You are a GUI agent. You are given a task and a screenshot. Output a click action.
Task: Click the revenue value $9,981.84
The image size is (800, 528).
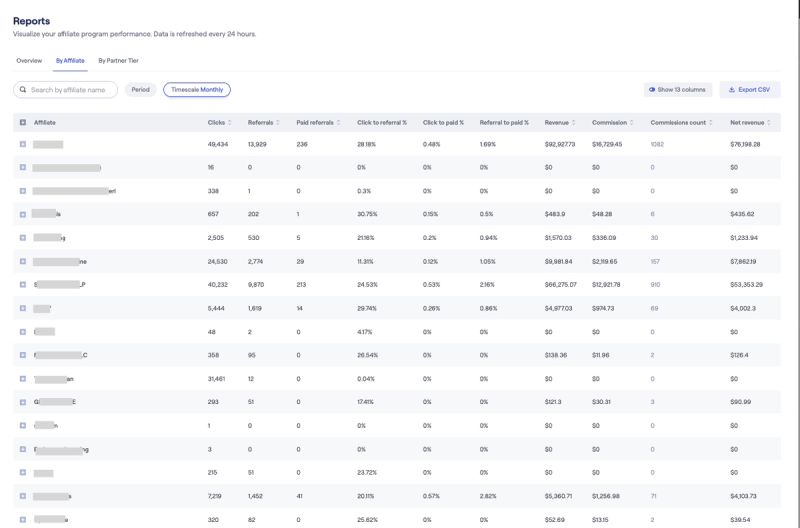click(x=558, y=261)
